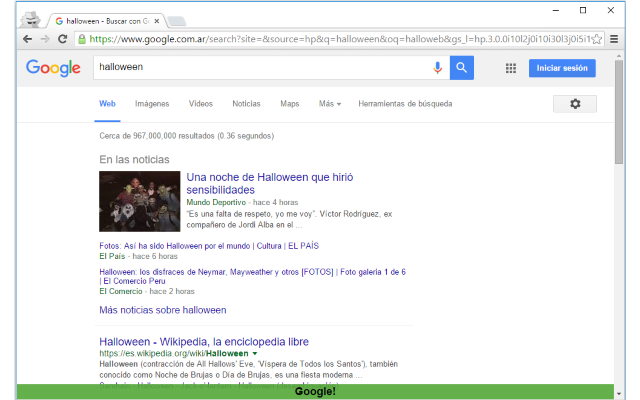Open a new tab button
This screenshot has width=640, height=400.
(x=177, y=21)
